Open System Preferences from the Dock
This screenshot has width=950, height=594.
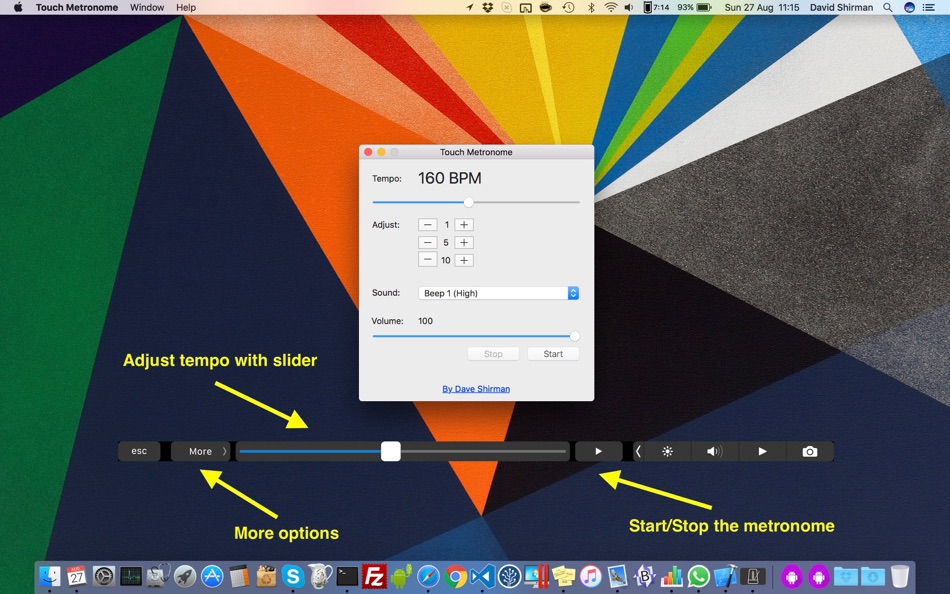tap(104, 576)
